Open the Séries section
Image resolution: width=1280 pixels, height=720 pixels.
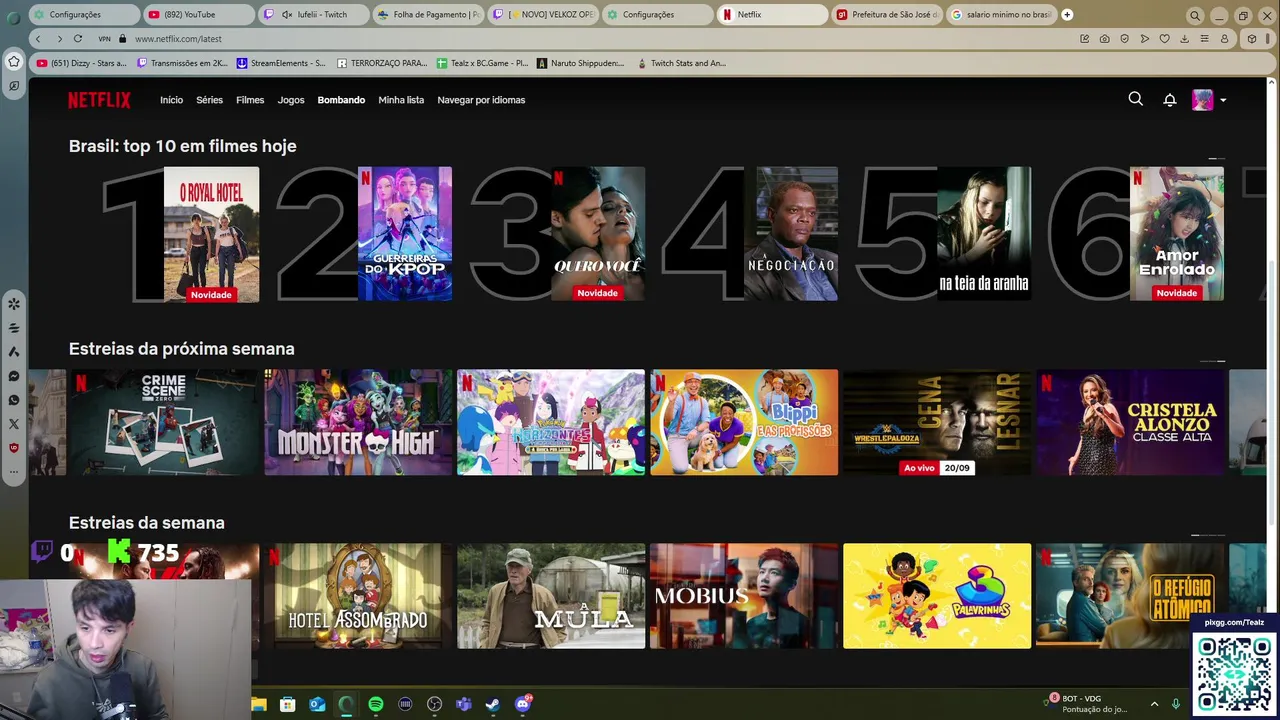[209, 100]
